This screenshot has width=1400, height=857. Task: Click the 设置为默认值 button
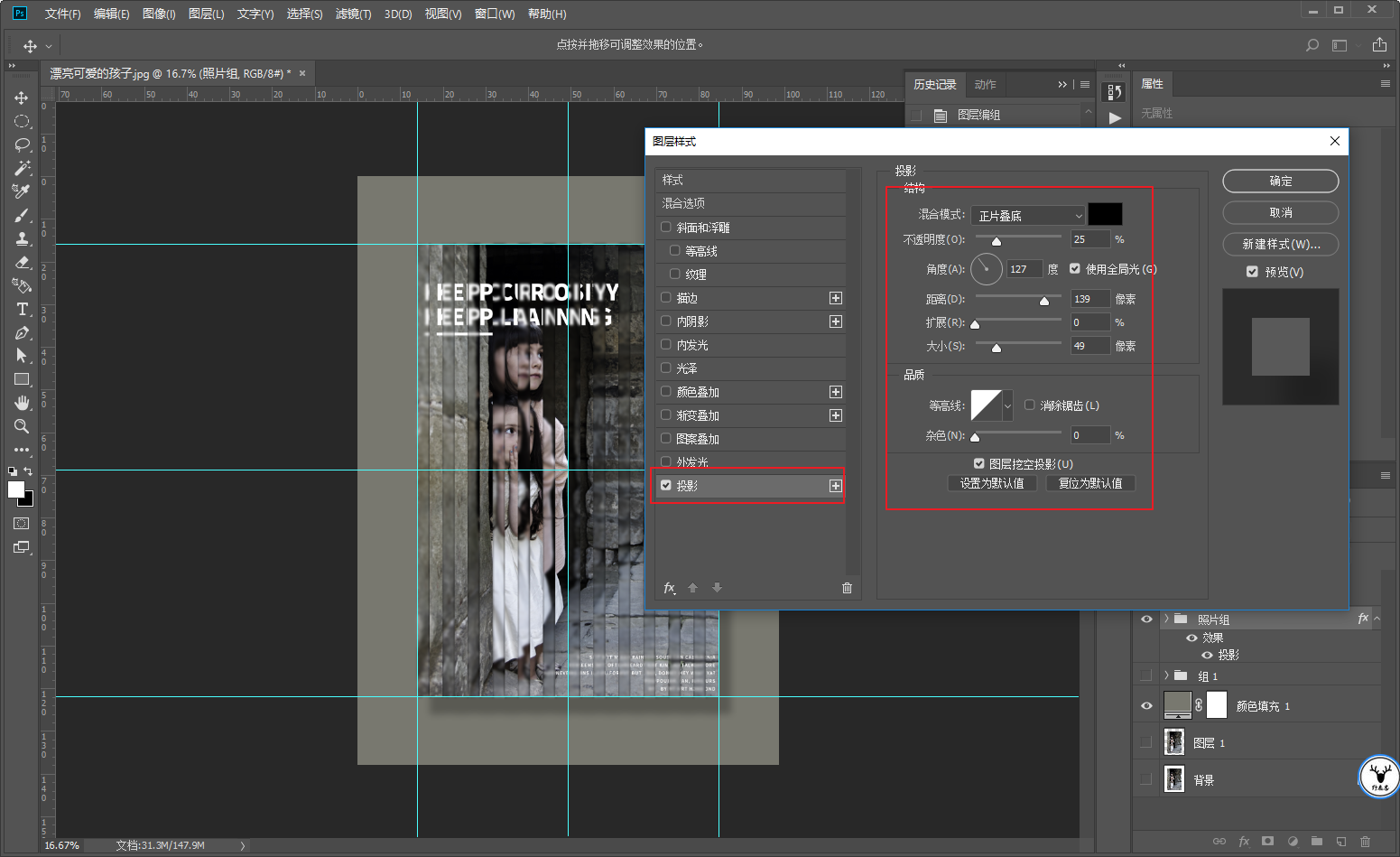[x=992, y=483]
